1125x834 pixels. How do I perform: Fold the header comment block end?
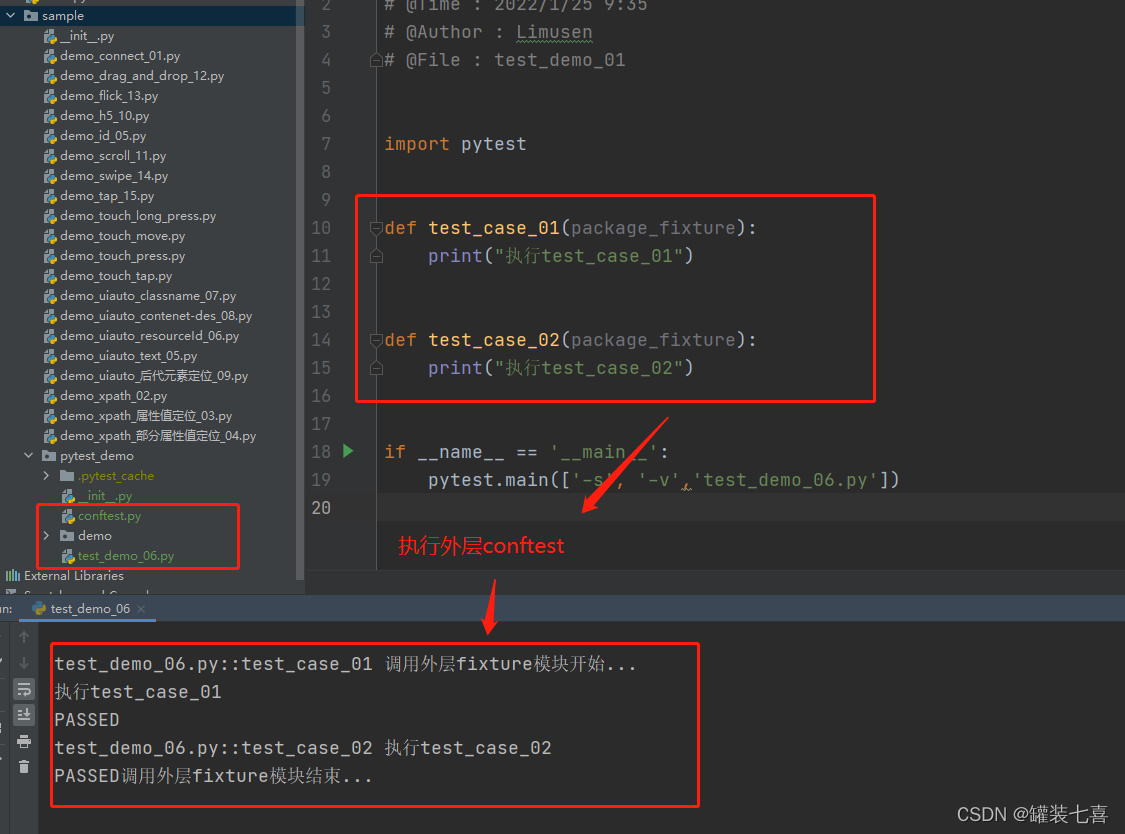pyautogui.click(x=376, y=60)
